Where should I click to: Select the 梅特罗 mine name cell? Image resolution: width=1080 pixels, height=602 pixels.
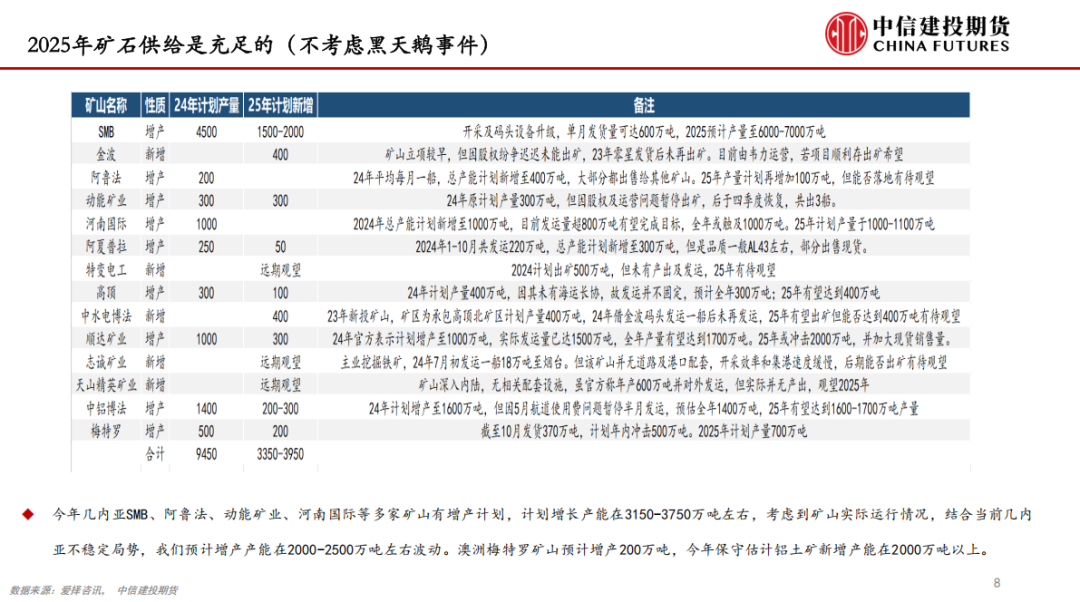point(106,431)
